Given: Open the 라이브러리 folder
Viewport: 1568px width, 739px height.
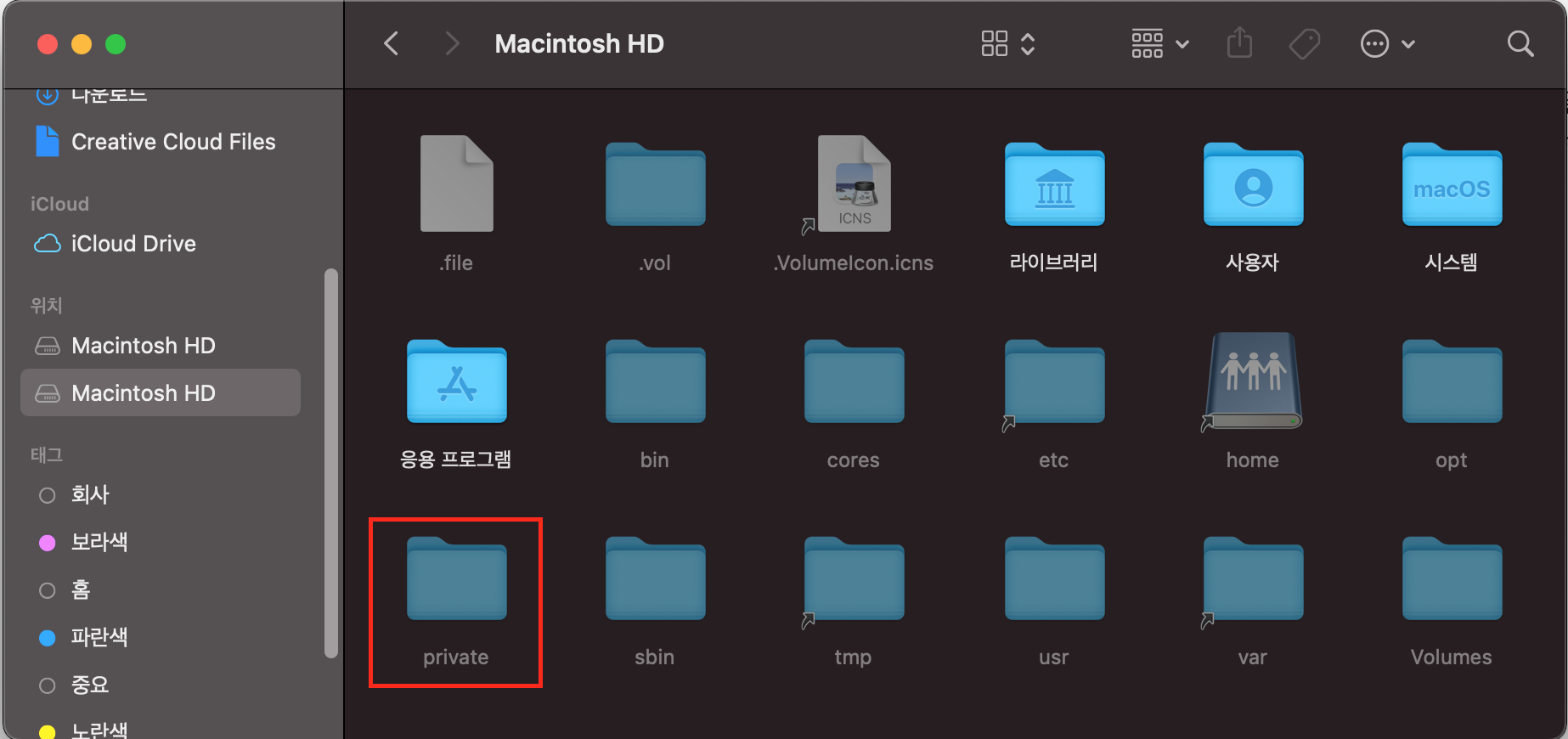Looking at the screenshot, I should (x=1054, y=183).
